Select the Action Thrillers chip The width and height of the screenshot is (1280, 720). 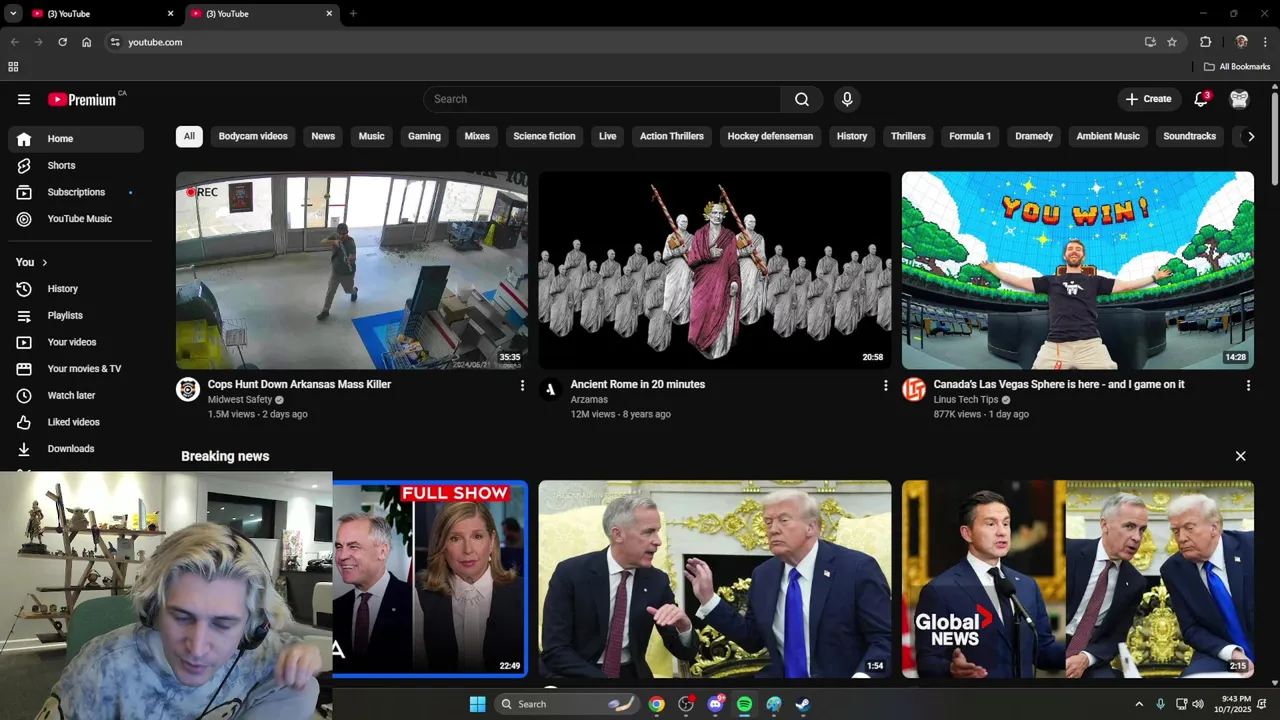pos(672,136)
